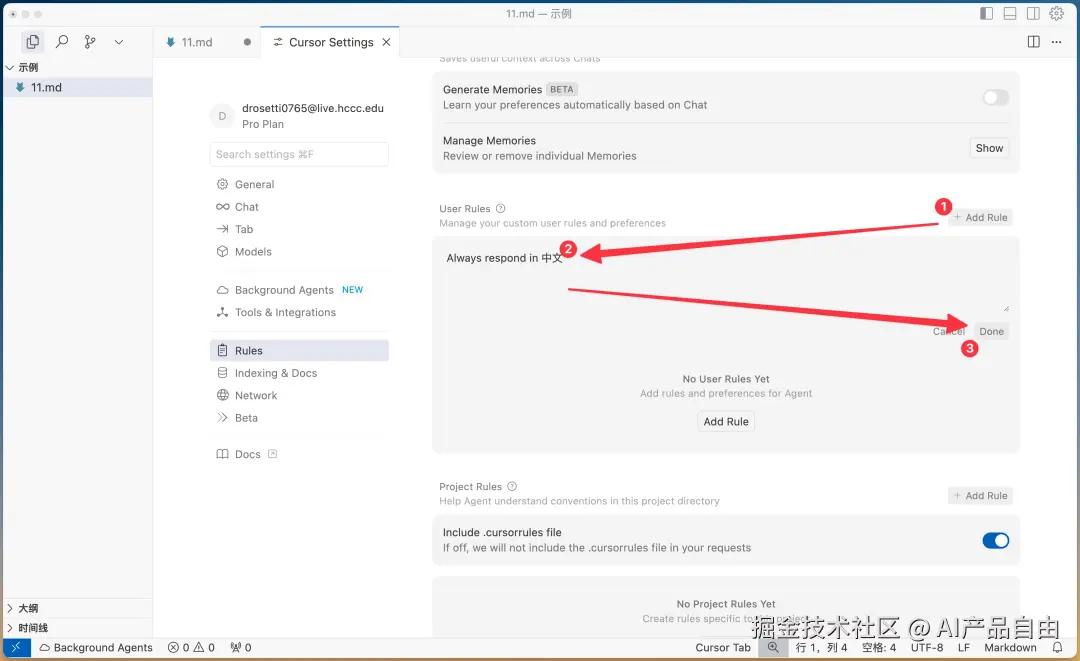Open the Source Control branch icon
The height and width of the screenshot is (661, 1080).
pos(90,42)
